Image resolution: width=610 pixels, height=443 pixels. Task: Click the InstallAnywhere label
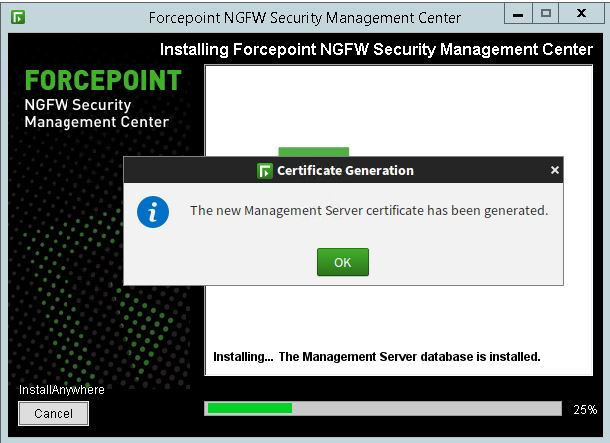pyautogui.click(x=61, y=390)
